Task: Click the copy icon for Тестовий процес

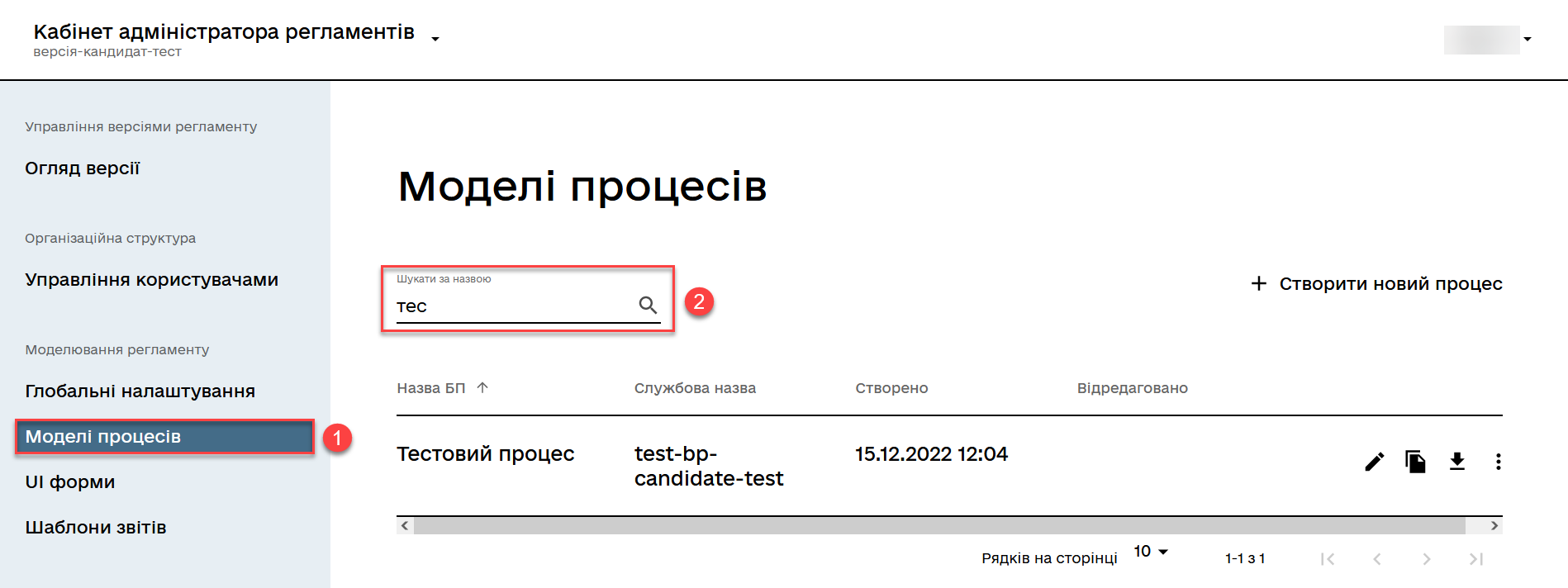Action: coord(1415,462)
